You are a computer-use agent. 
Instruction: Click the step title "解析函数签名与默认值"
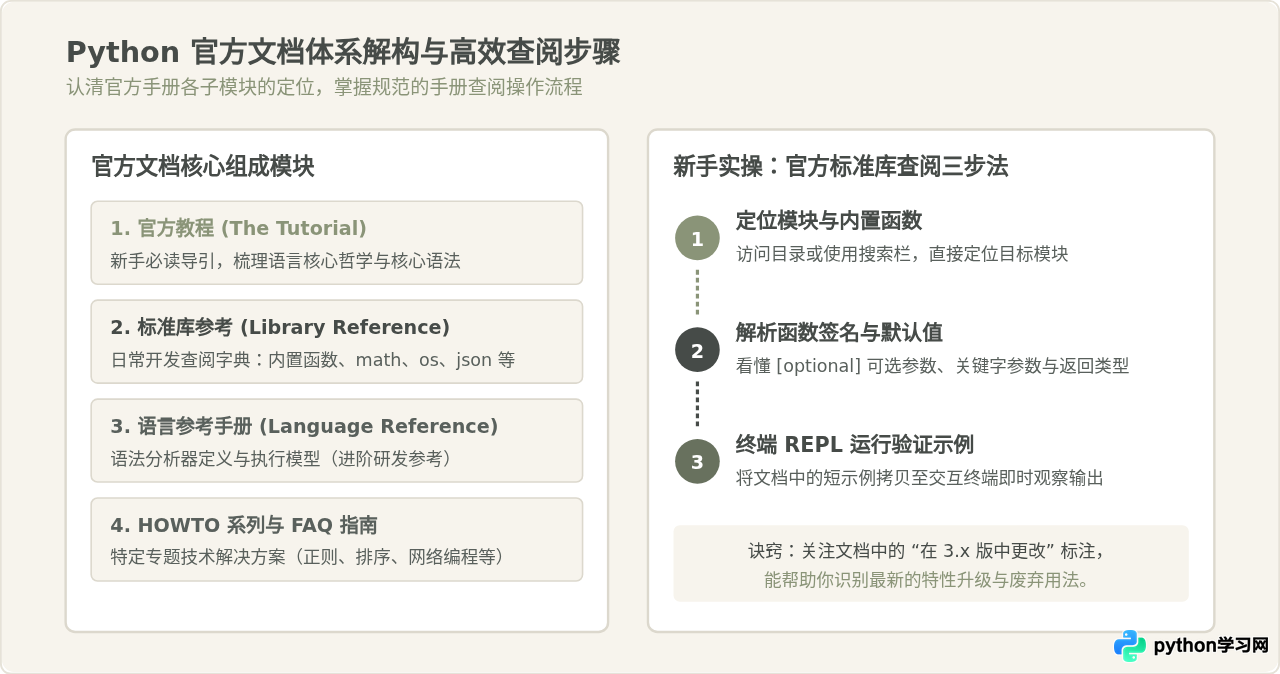point(839,332)
